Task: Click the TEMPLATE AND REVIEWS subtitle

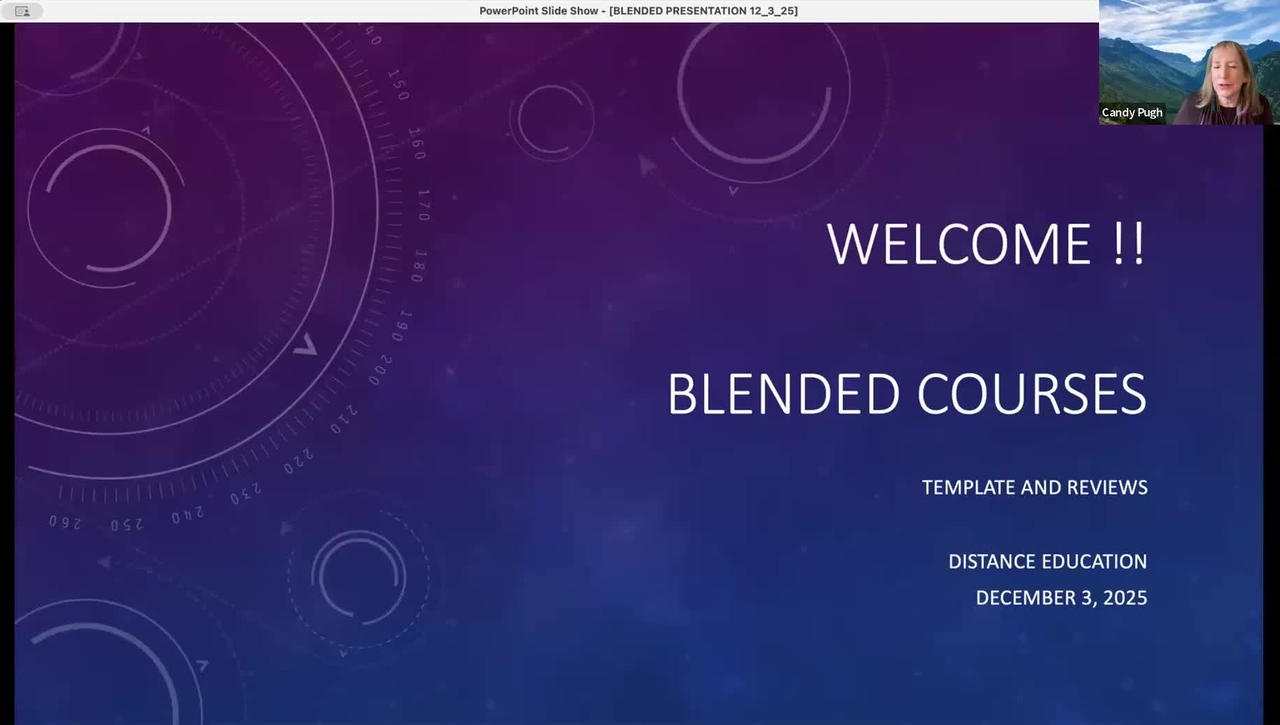Action: tap(1034, 488)
